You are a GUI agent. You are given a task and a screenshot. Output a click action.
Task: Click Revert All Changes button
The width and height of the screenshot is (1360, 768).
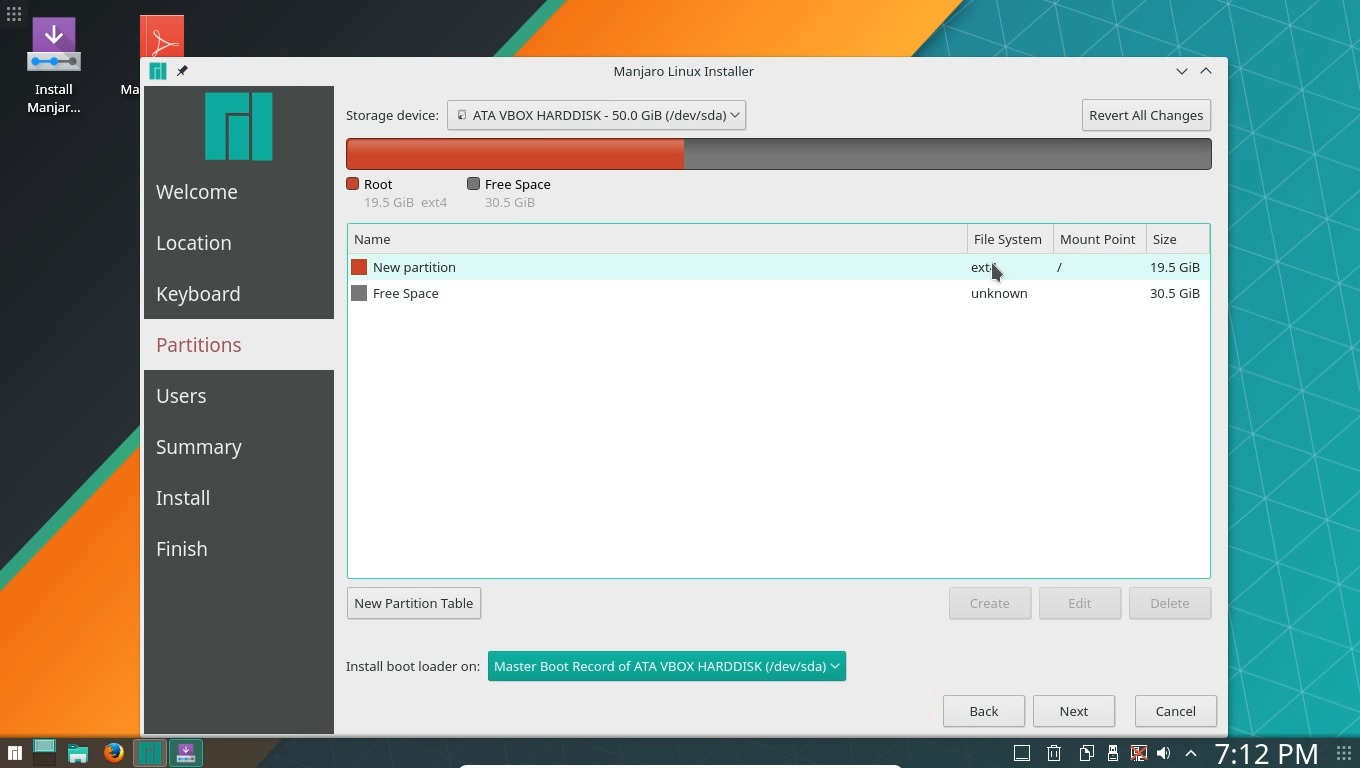click(1146, 115)
